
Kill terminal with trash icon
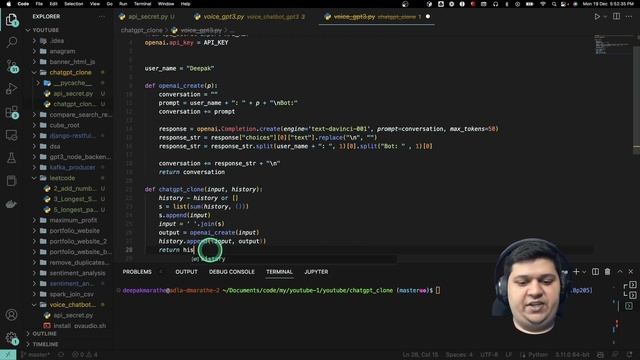pos(607,271)
